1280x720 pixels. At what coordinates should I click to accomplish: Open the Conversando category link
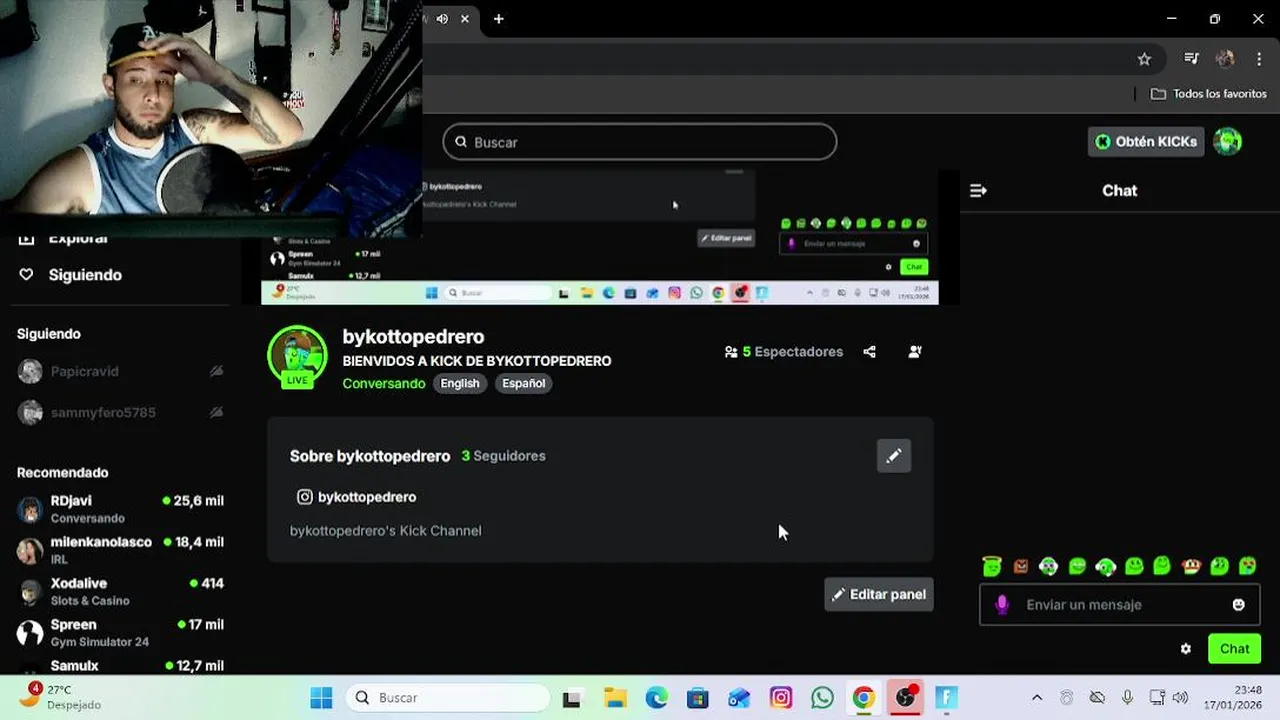pyautogui.click(x=384, y=383)
